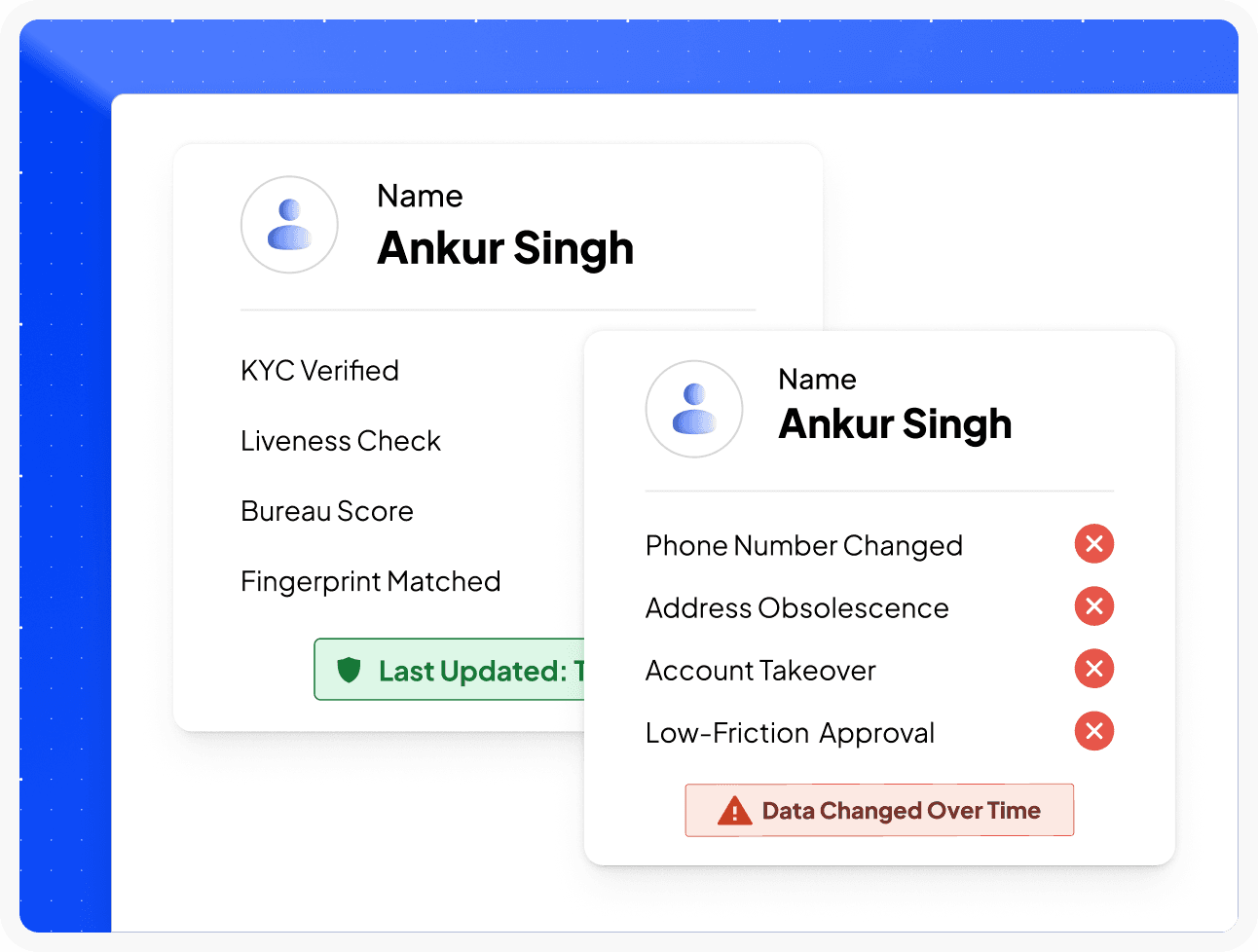The height and width of the screenshot is (952, 1258).
Task: Click the Last Updated green badge
Action: coord(449,670)
